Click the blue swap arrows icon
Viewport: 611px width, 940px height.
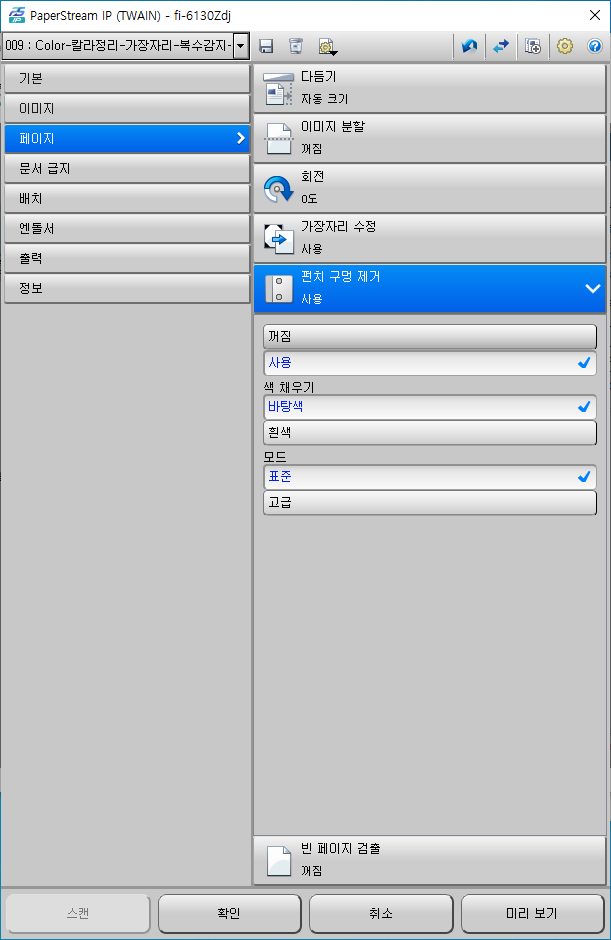(501, 46)
